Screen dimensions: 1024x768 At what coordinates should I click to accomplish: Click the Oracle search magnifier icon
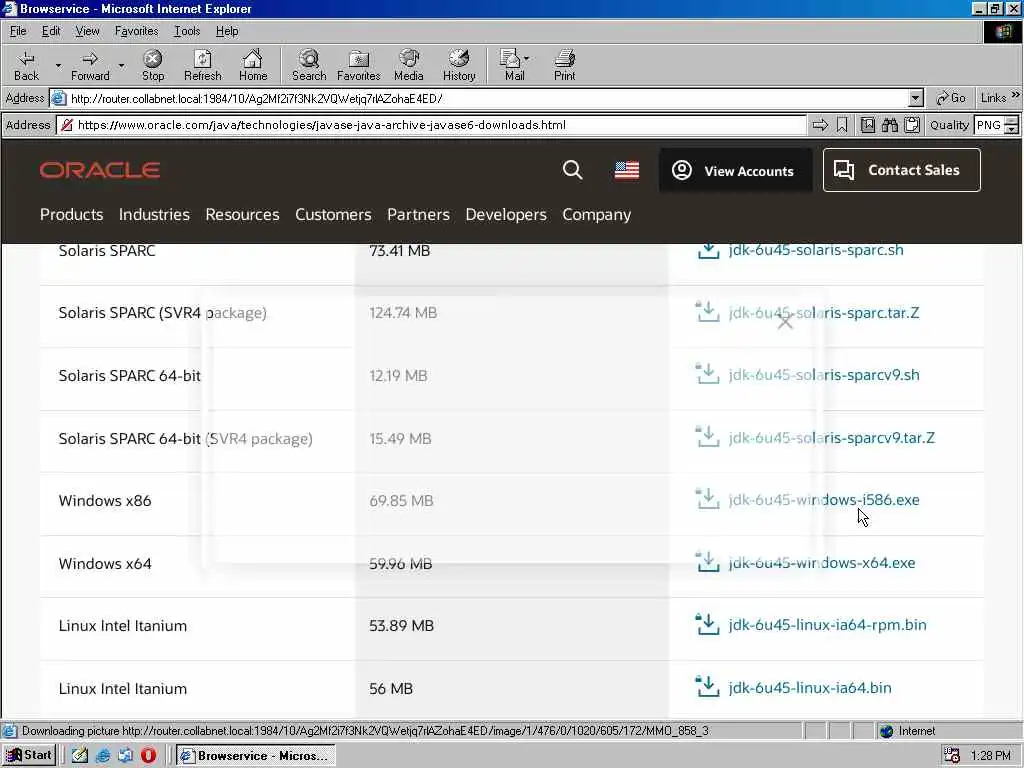(x=573, y=170)
